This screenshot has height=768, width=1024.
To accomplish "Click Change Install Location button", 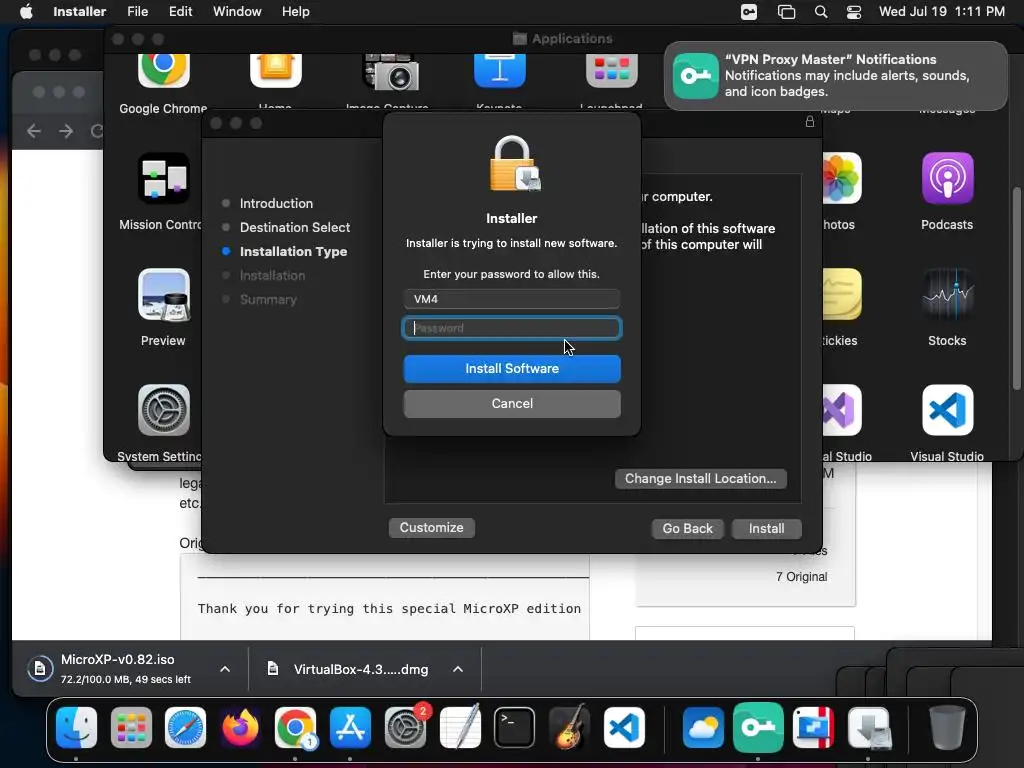I will click(700, 479).
